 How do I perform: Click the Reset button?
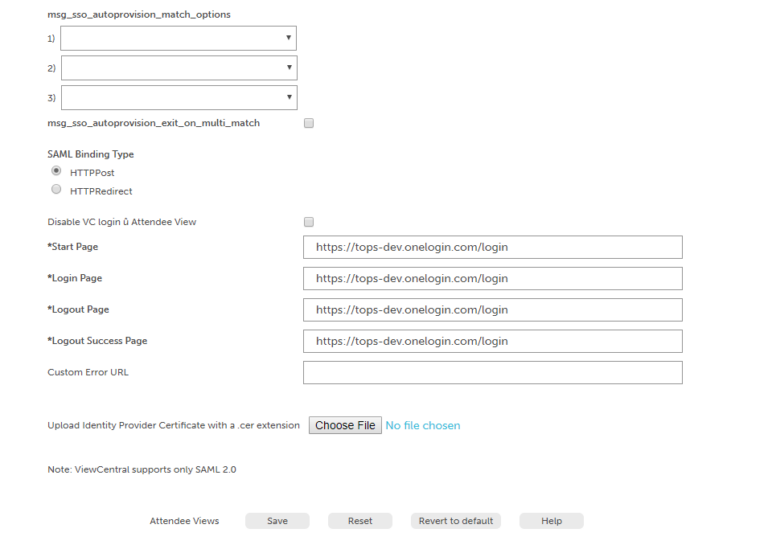360,521
